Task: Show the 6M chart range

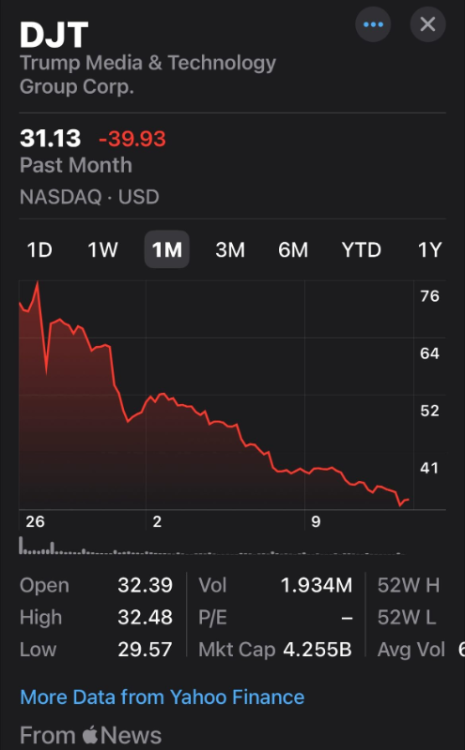Action: point(293,250)
